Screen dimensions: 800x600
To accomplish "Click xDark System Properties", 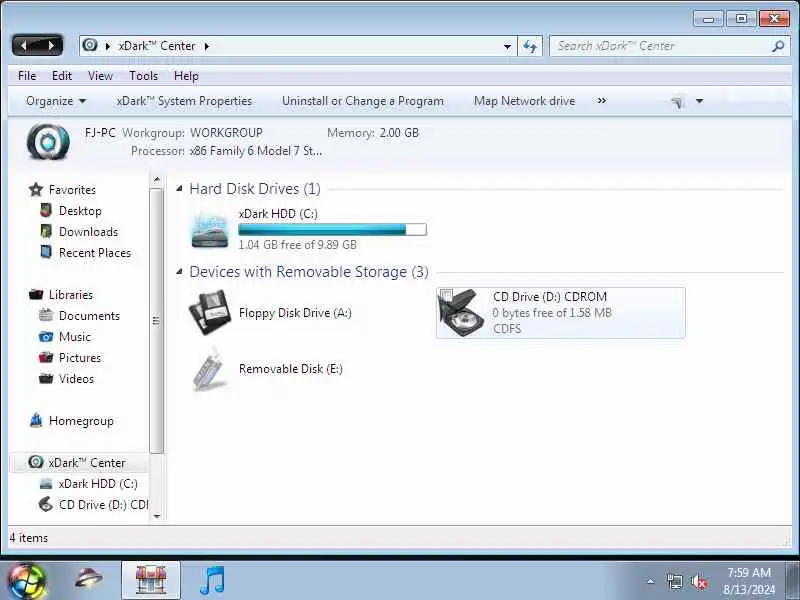I will click(184, 101).
